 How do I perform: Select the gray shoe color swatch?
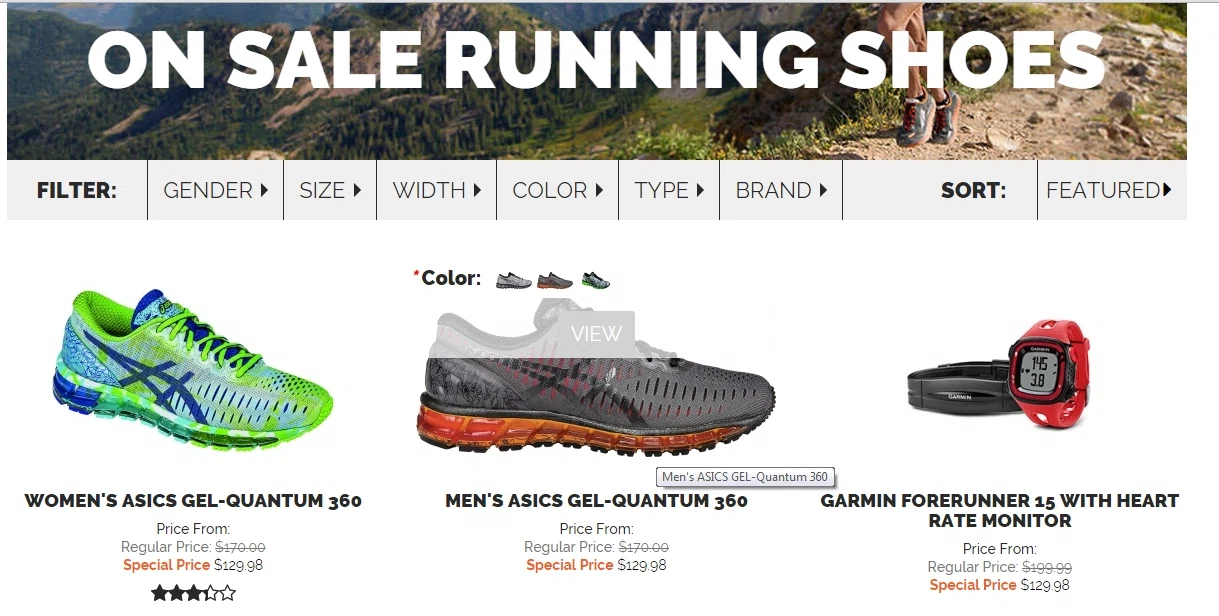(x=514, y=280)
